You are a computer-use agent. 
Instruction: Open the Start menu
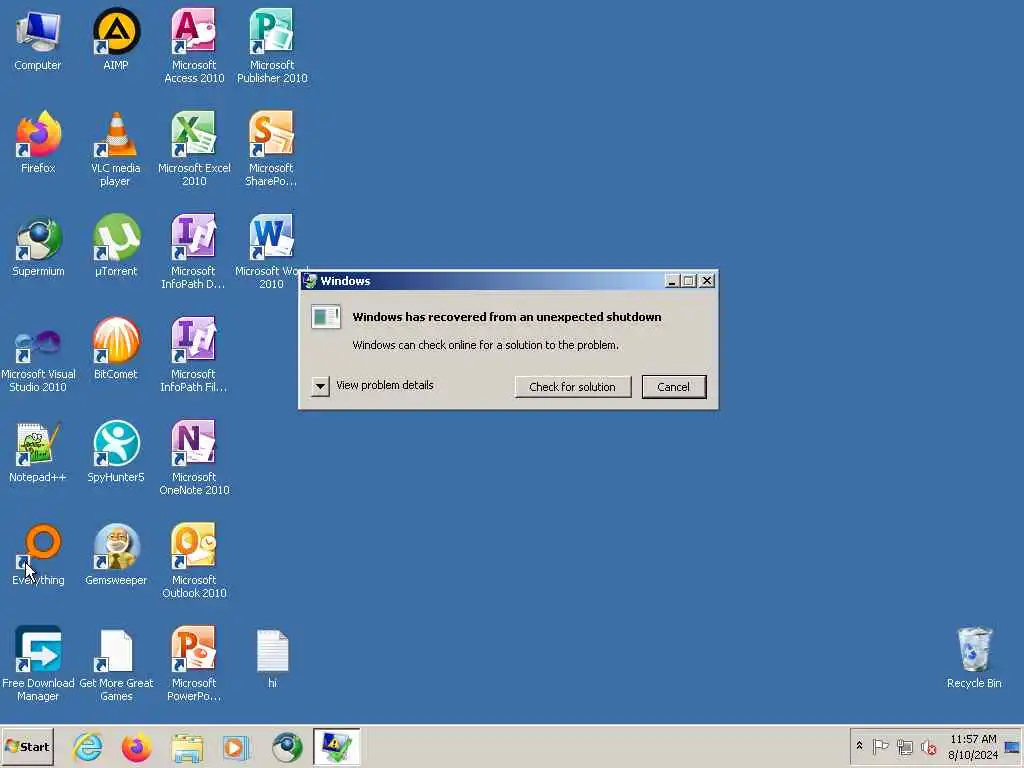27,747
